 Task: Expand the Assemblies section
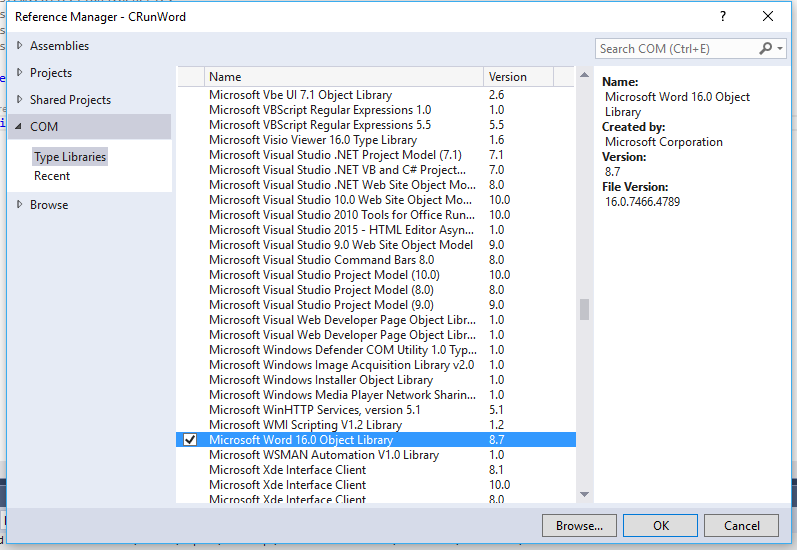[x=19, y=45]
